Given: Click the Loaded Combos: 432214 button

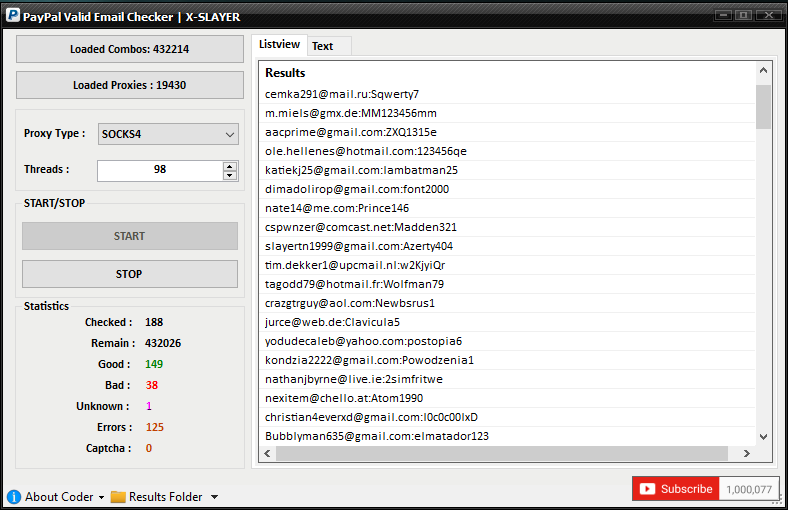Looking at the screenshot, I should coord(130,49).
